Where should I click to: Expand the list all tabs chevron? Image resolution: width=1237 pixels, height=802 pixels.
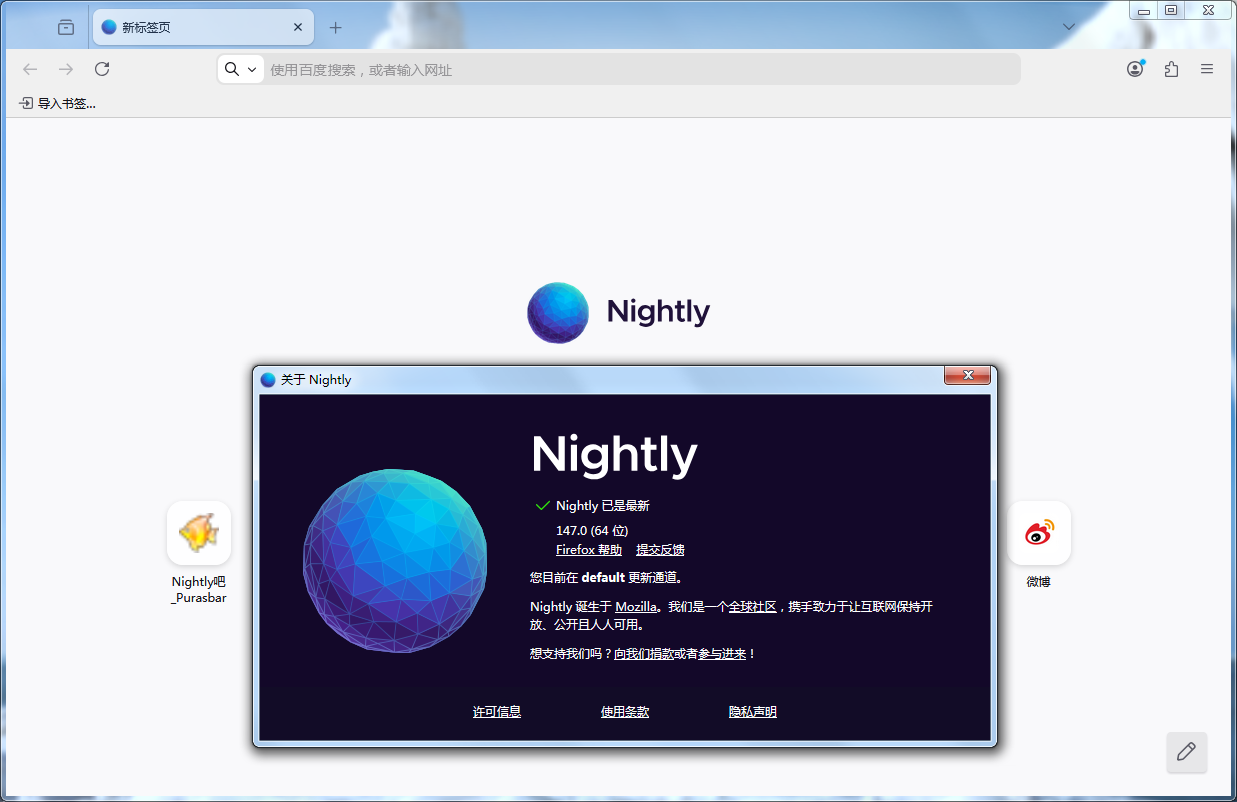coord(1068,27)
